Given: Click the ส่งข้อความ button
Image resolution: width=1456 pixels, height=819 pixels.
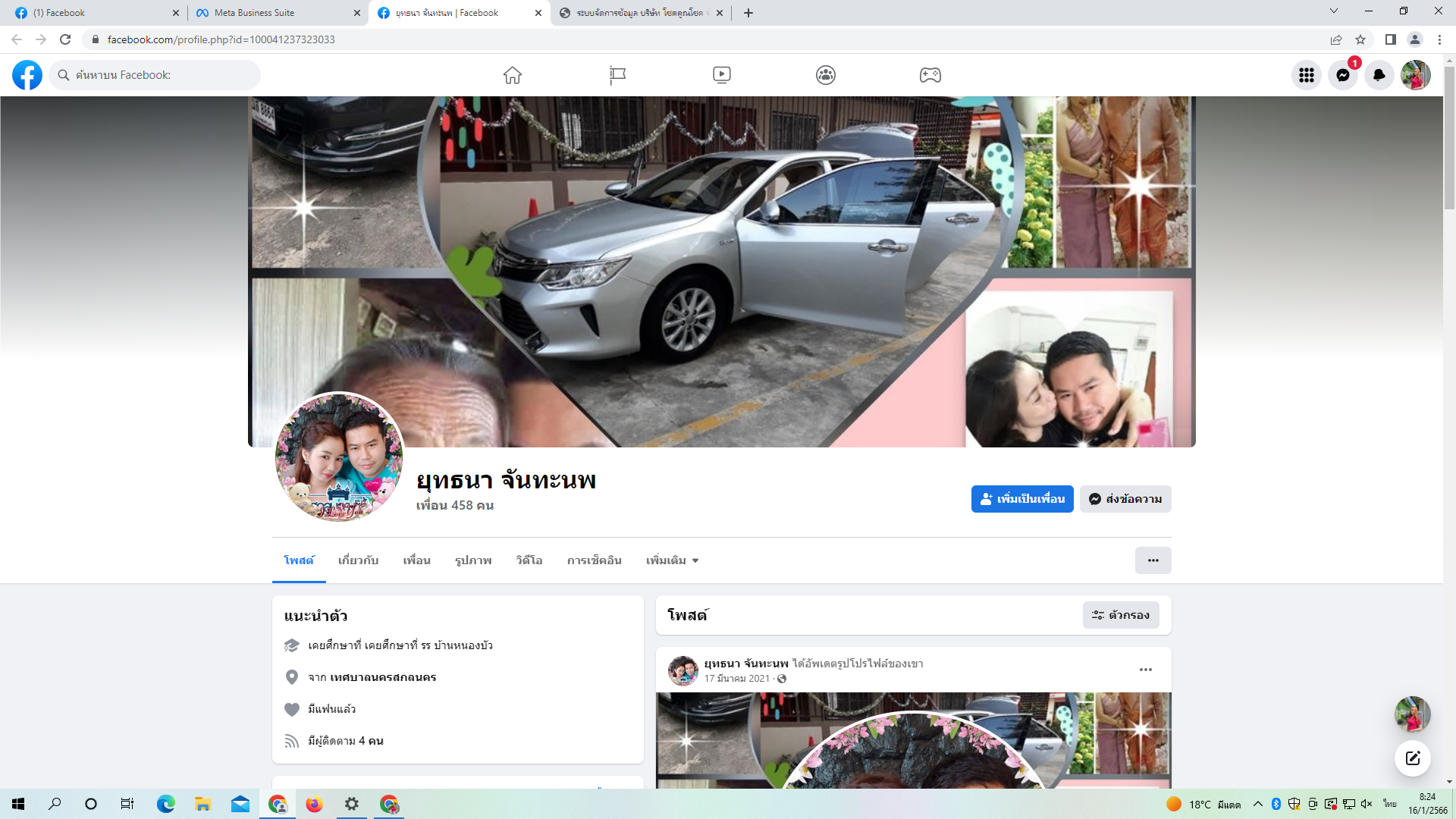Looking at the screenshot, I should (1125, 499).
